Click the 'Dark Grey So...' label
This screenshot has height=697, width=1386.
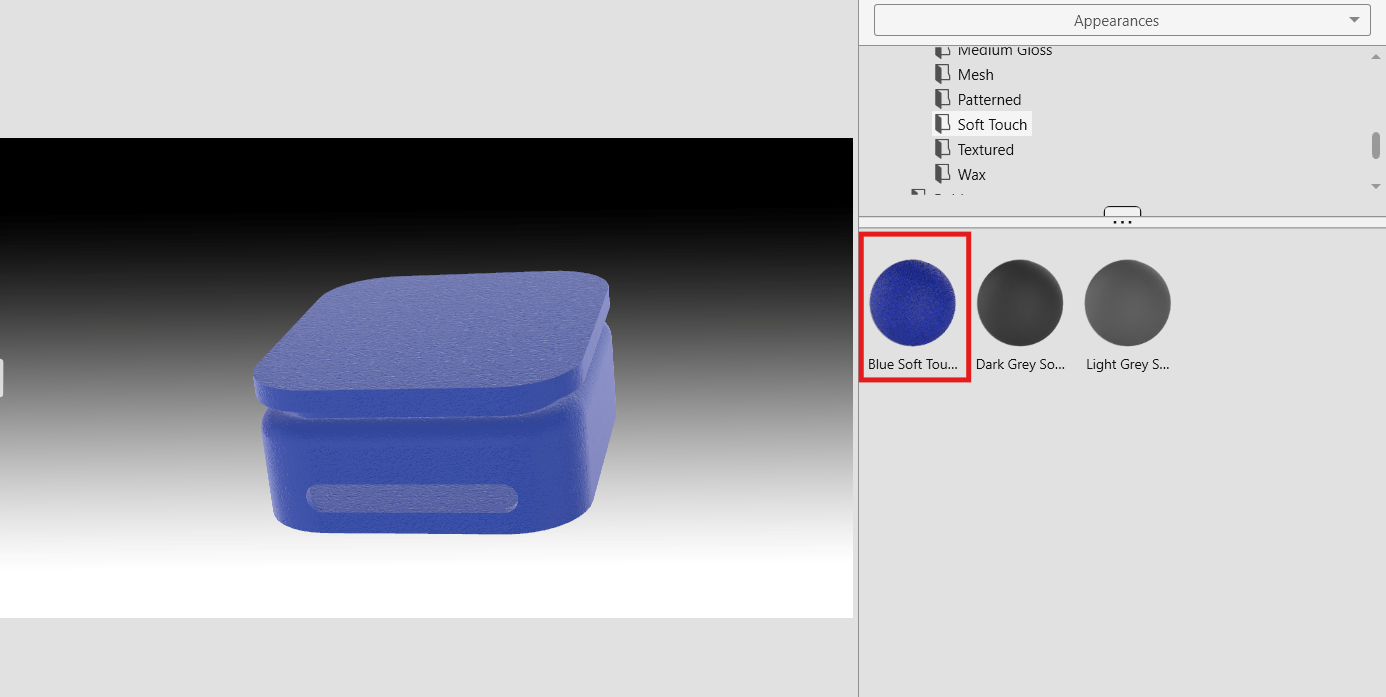point(1020,365)
